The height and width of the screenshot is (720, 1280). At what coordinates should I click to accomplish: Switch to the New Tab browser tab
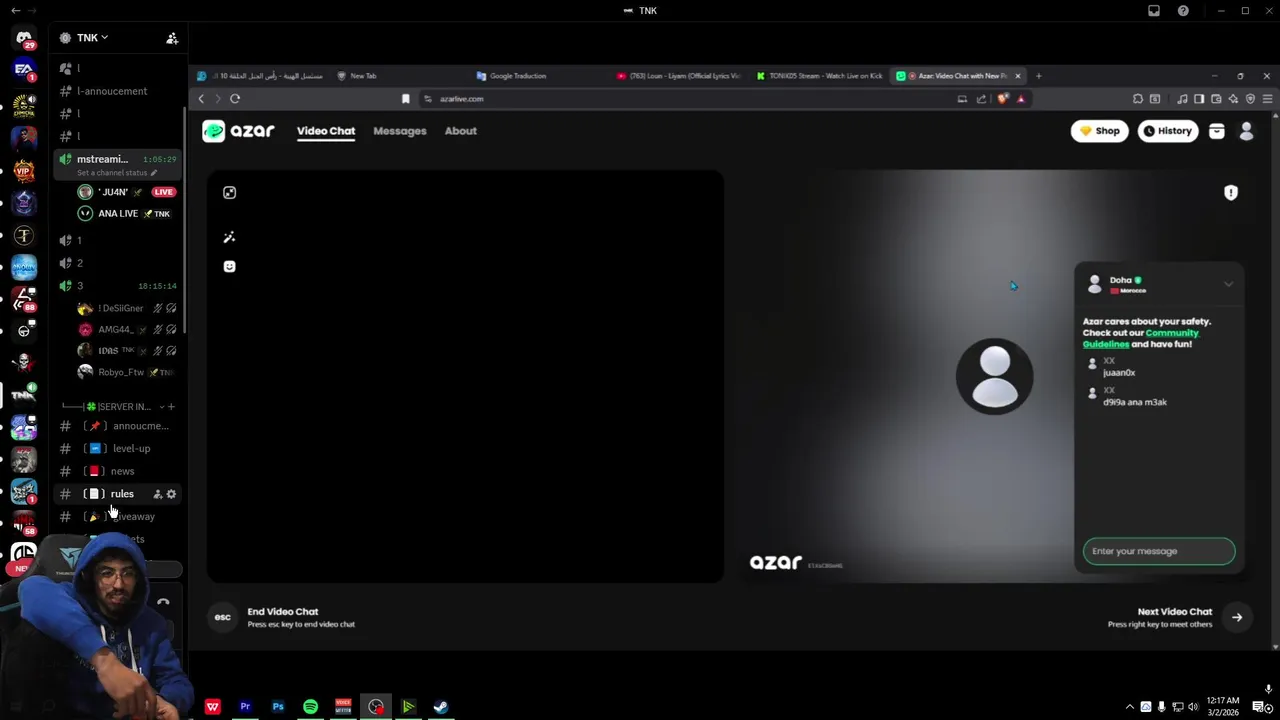[x=357, y=76]
